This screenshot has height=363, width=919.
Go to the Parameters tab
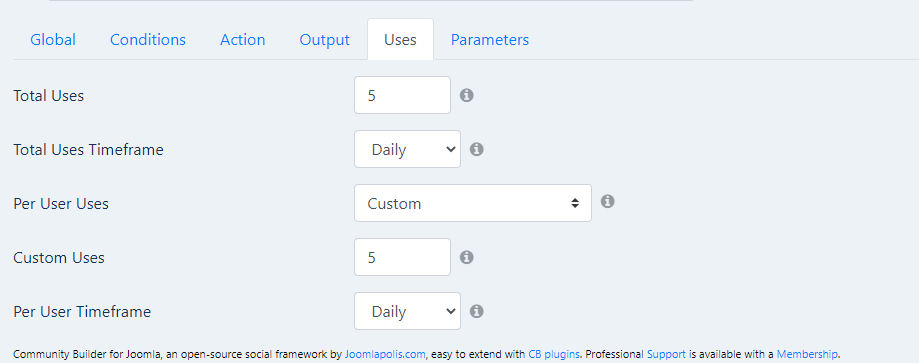(489, 39)
